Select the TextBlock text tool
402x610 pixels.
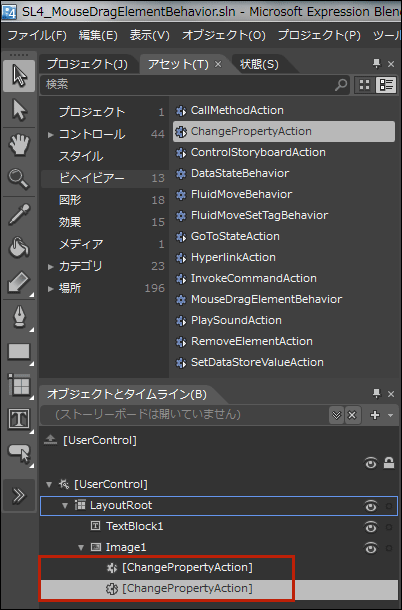tap(19, 419)
